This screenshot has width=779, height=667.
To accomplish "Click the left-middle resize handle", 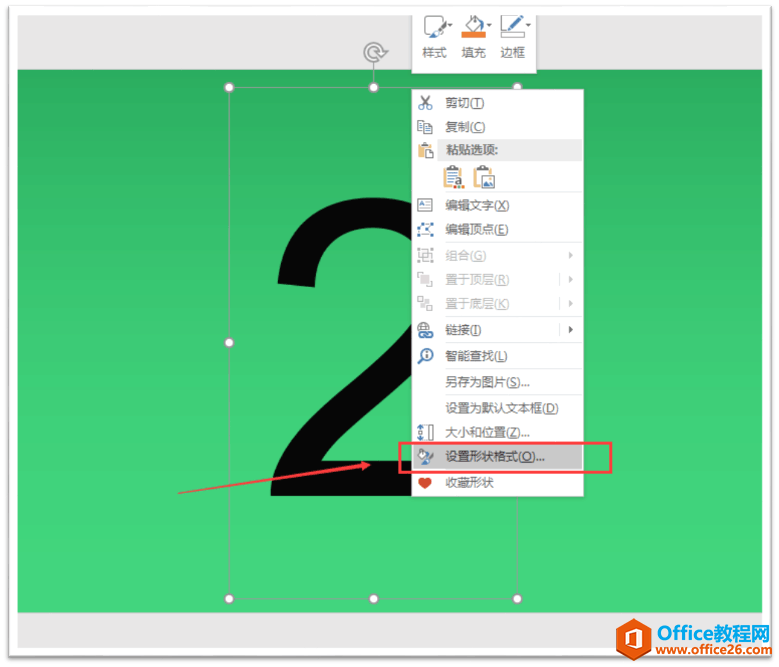I will (229, 343).
